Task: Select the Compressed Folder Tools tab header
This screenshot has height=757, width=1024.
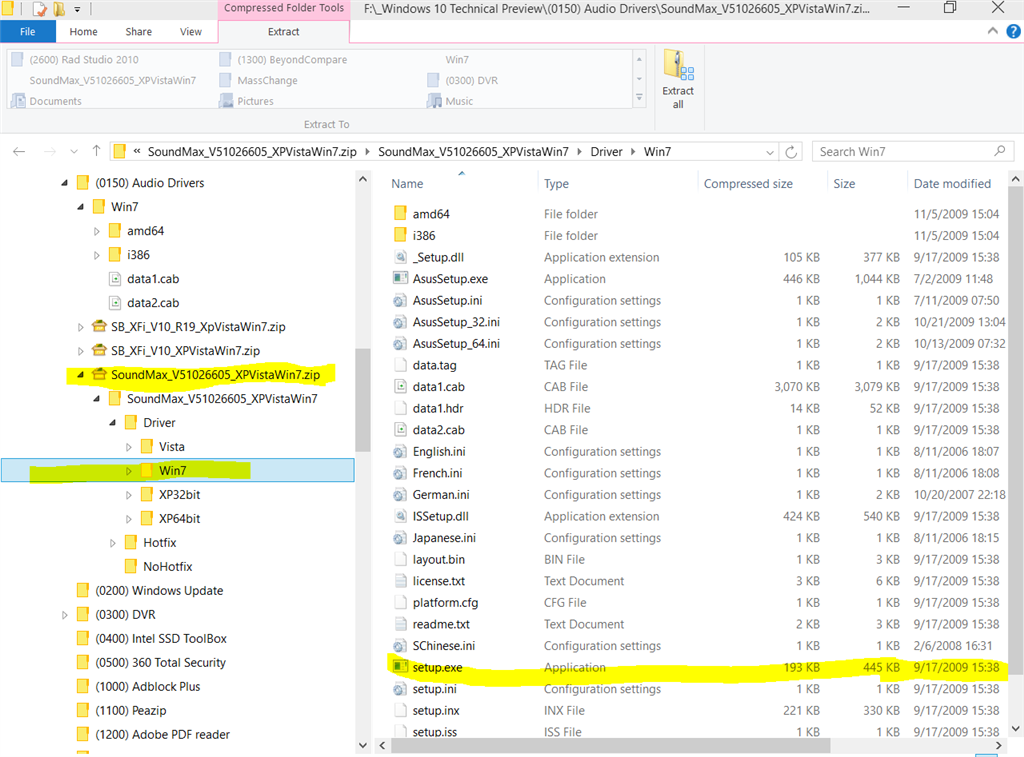Action: click(284, 8)
